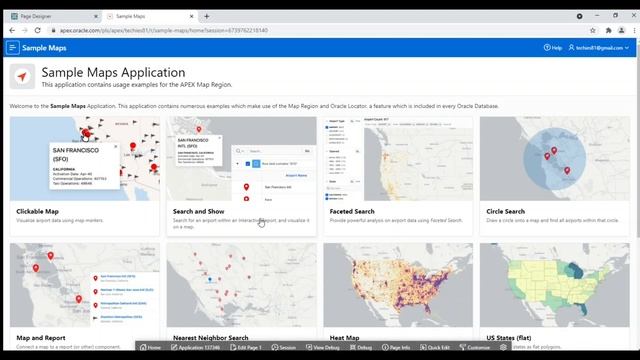Open the Faceted Search card title
Image resolution: width=640 pixels, height=360 pixels.
pyautogui.click(x=352, y=211)
